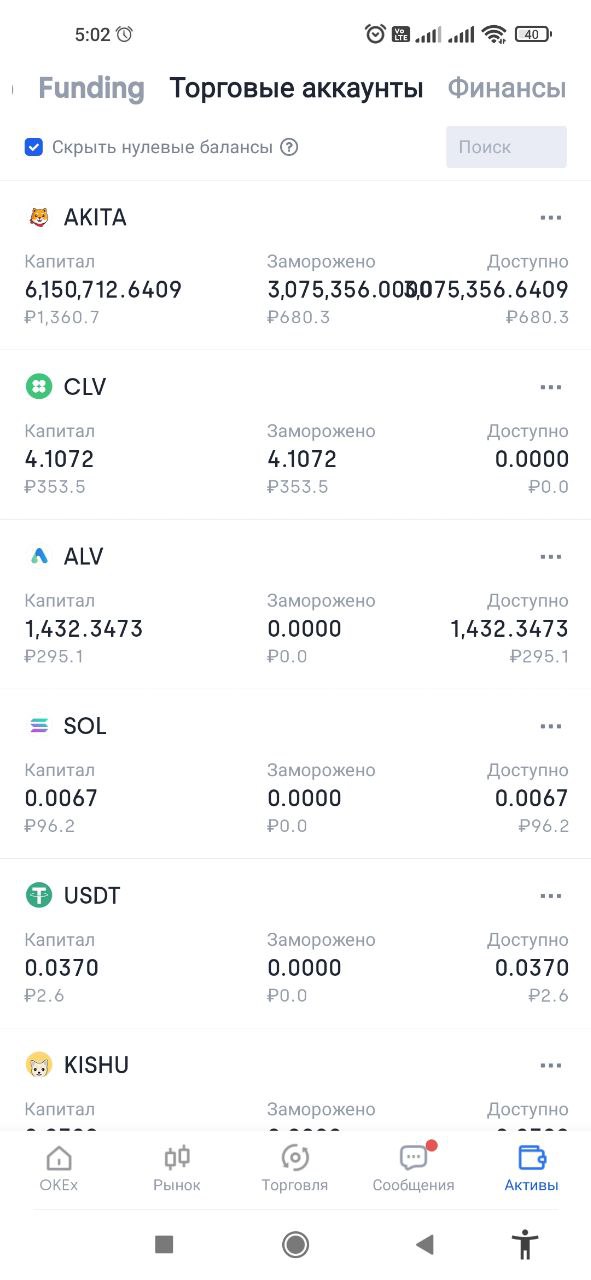Open Торговля in bottom navigation
Screen dimensions: 591x1280
tap(295, 1167)
